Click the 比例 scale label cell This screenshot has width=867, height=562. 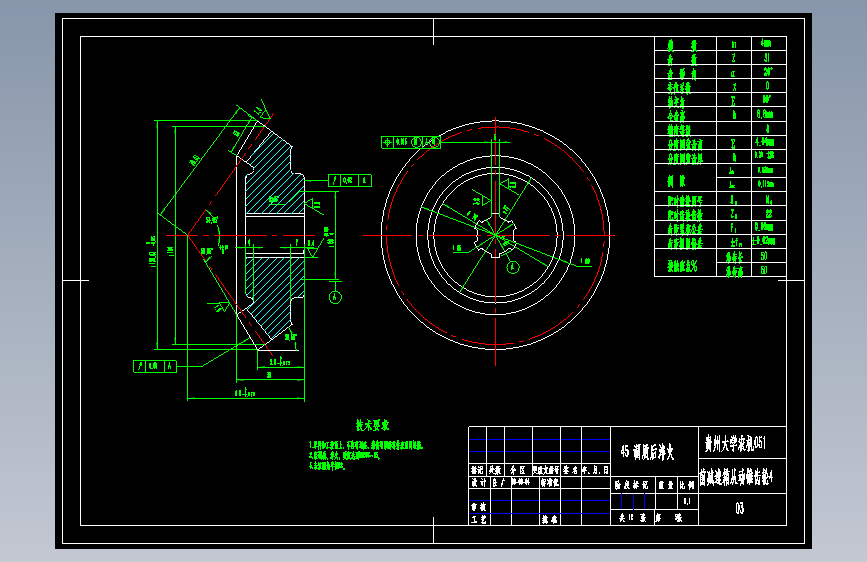click(x=687, y=485)
